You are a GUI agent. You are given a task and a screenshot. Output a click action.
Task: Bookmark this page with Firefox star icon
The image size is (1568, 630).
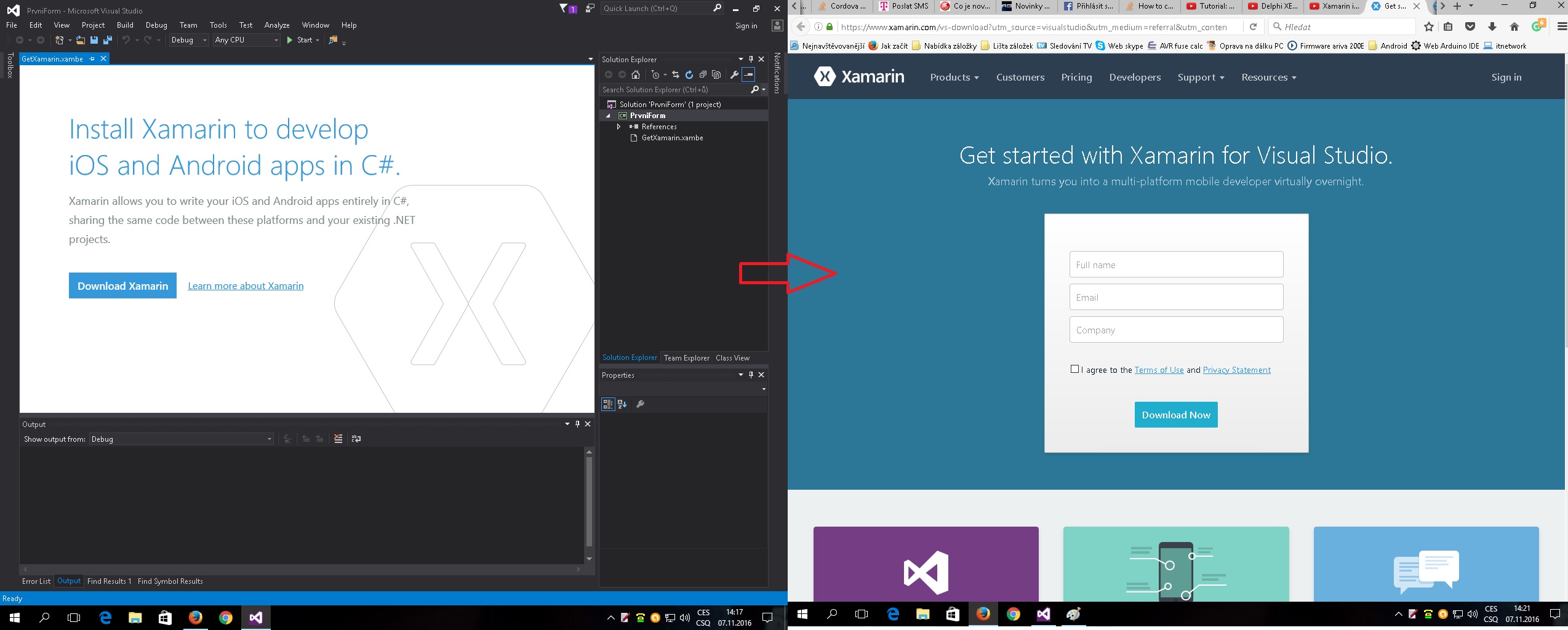coord(1429,26)
